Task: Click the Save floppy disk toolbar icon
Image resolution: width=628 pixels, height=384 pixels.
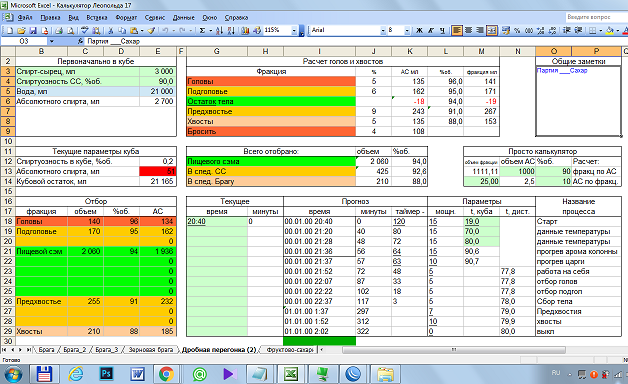Action: [x=33, y=30]
